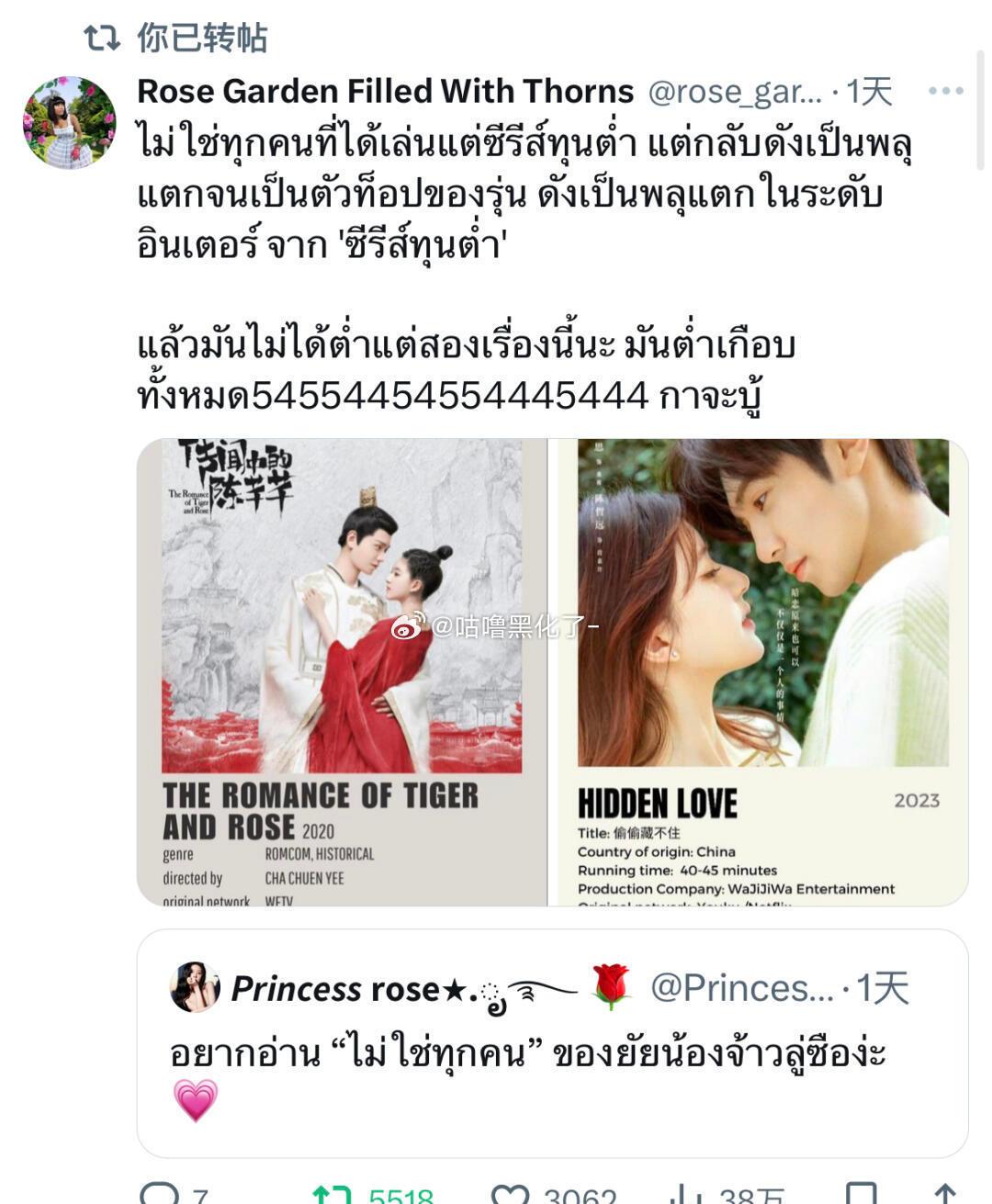
Task: Click the repost arrows beside 你已转帖
Action: point(101,38)
